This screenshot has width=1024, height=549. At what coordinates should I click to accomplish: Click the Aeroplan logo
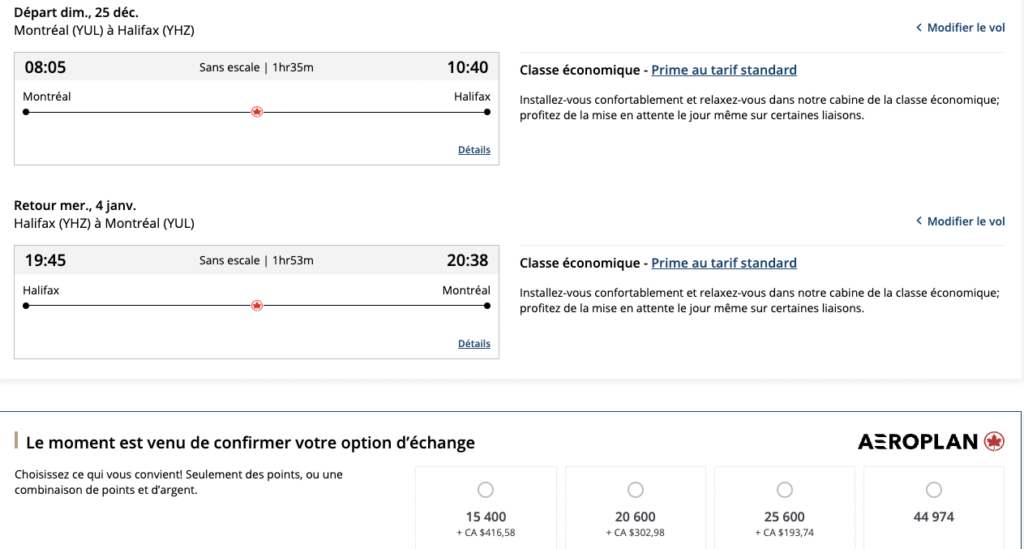point(930,441)
